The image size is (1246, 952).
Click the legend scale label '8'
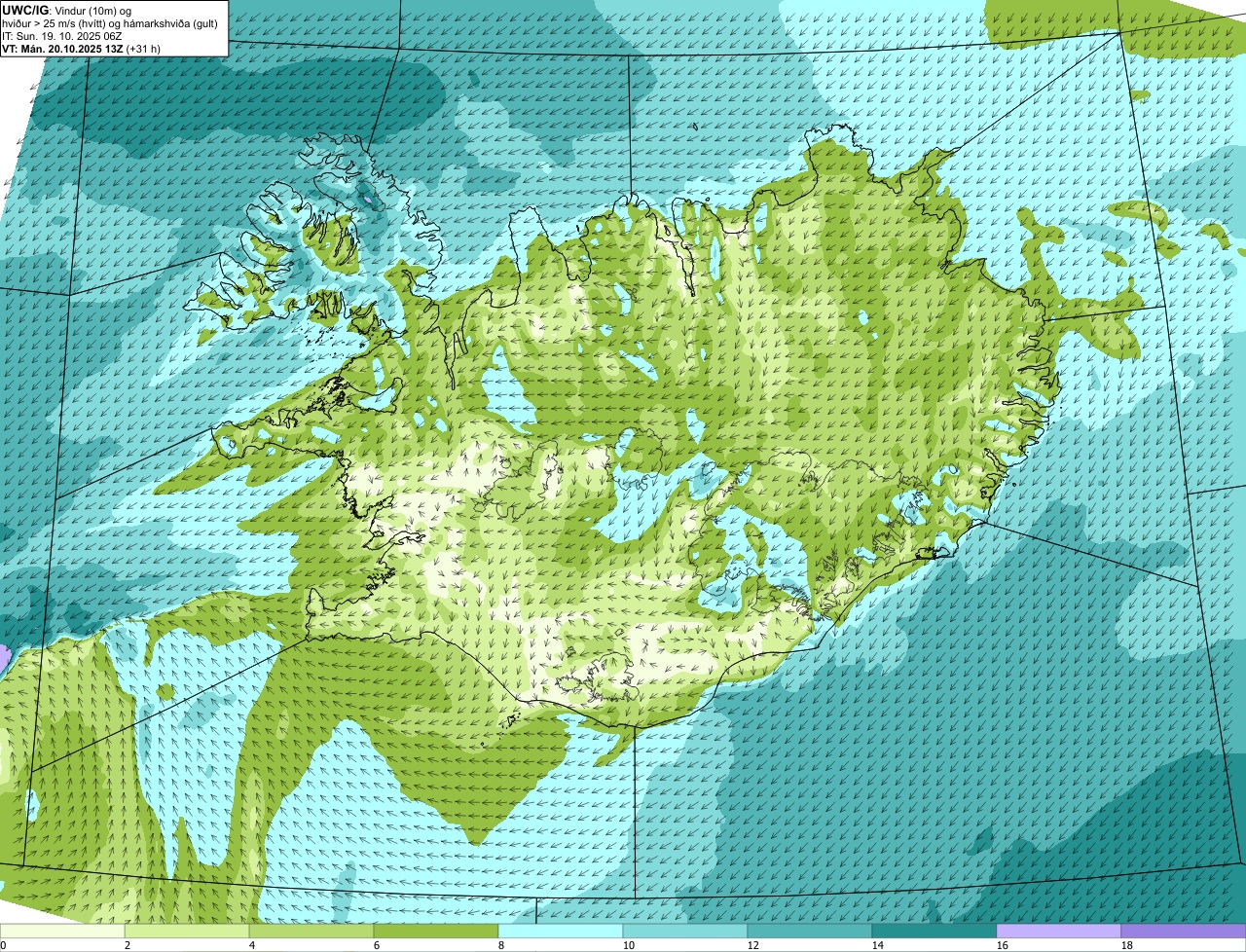coord(501,945)
